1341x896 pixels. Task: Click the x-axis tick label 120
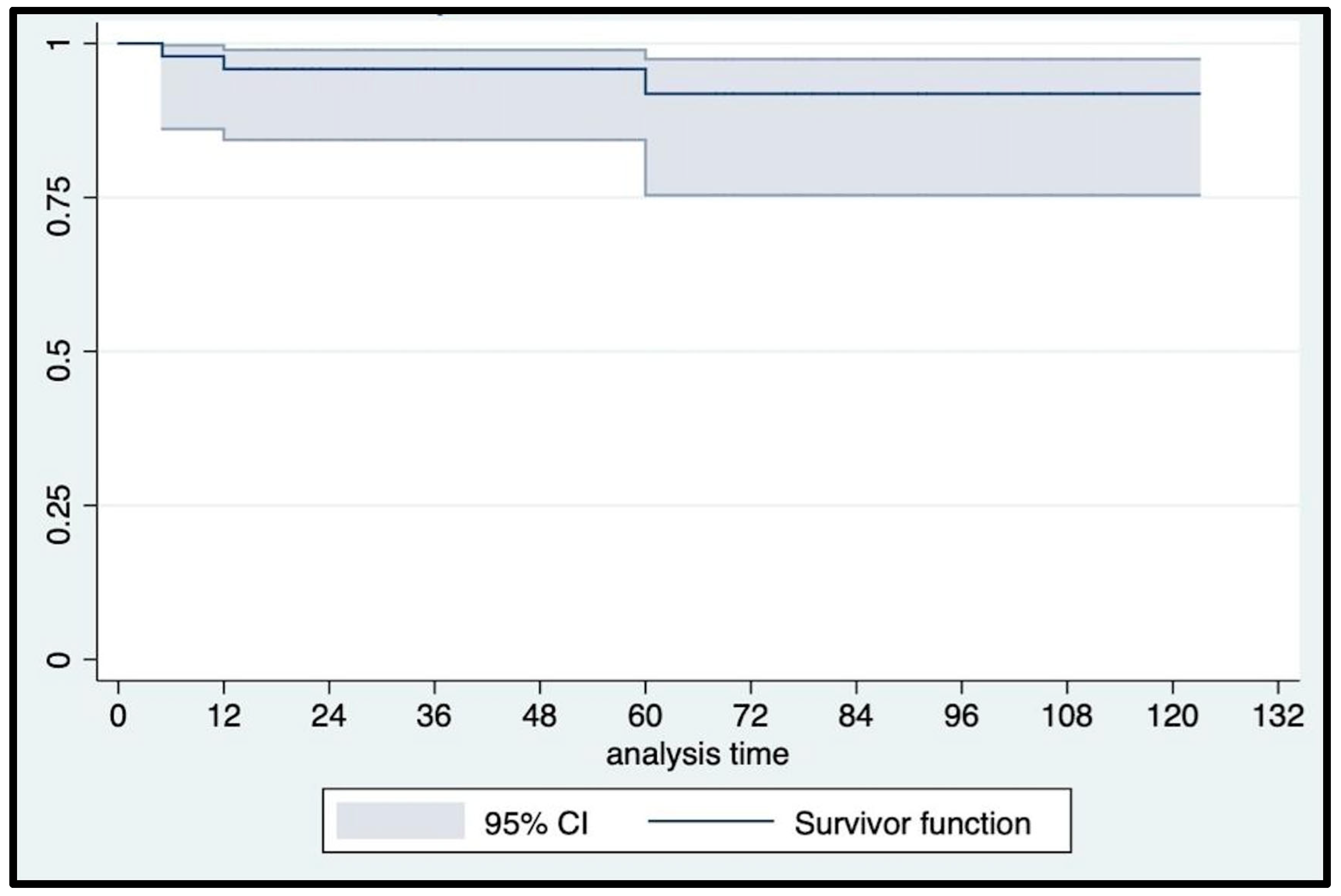coord(1173,715)
